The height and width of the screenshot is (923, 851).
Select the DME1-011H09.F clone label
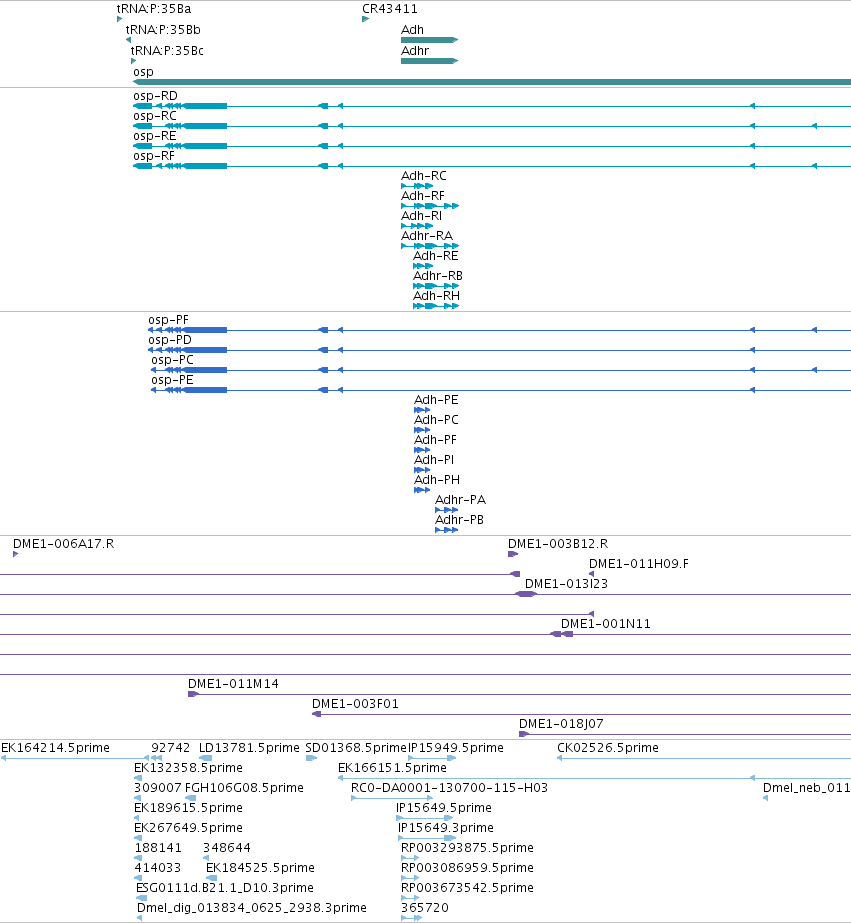(x=639, y=564)
